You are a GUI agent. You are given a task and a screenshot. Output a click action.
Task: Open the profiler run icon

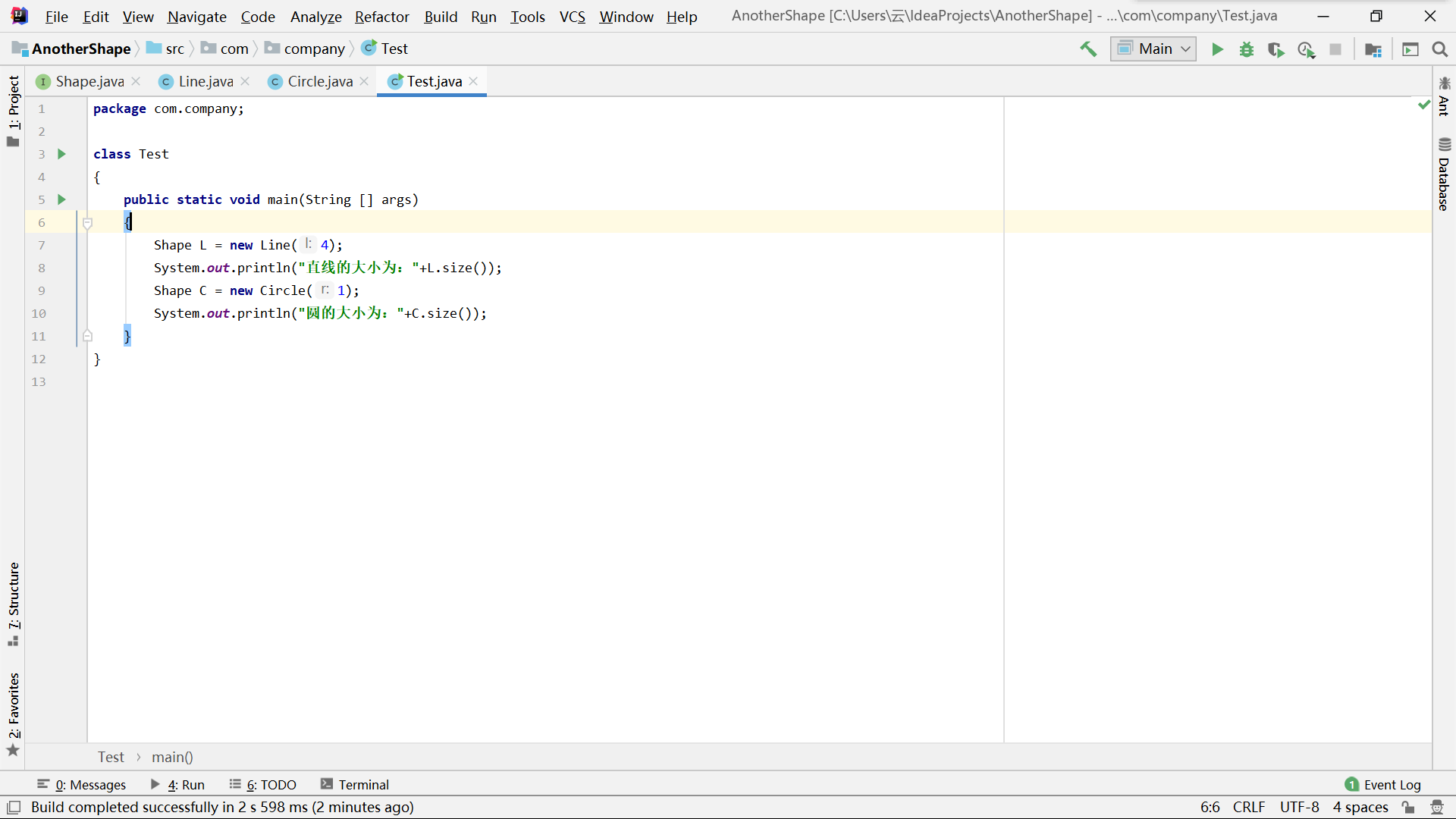tap(1306, 49)
